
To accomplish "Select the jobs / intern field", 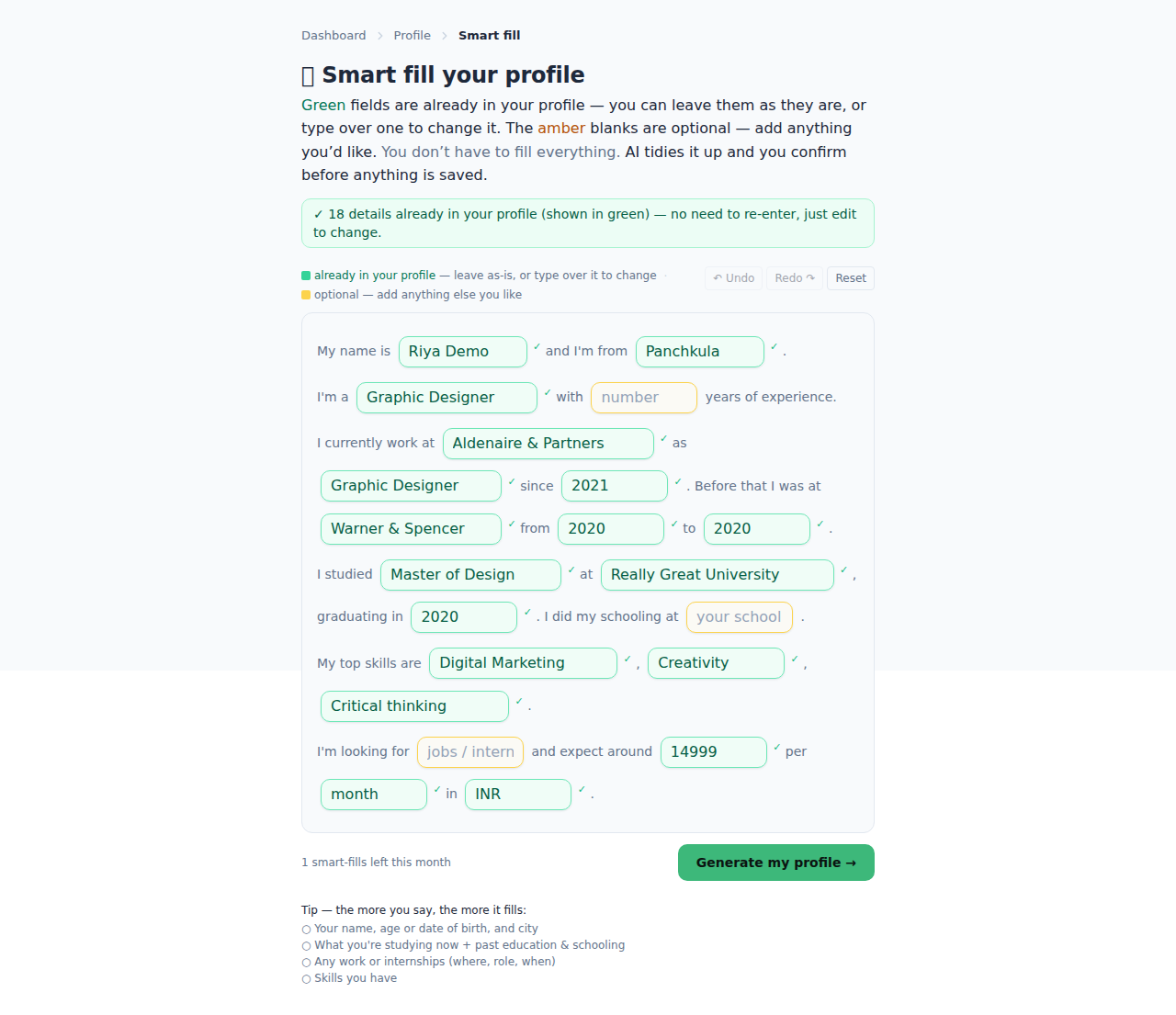I will tap(470, 752).
